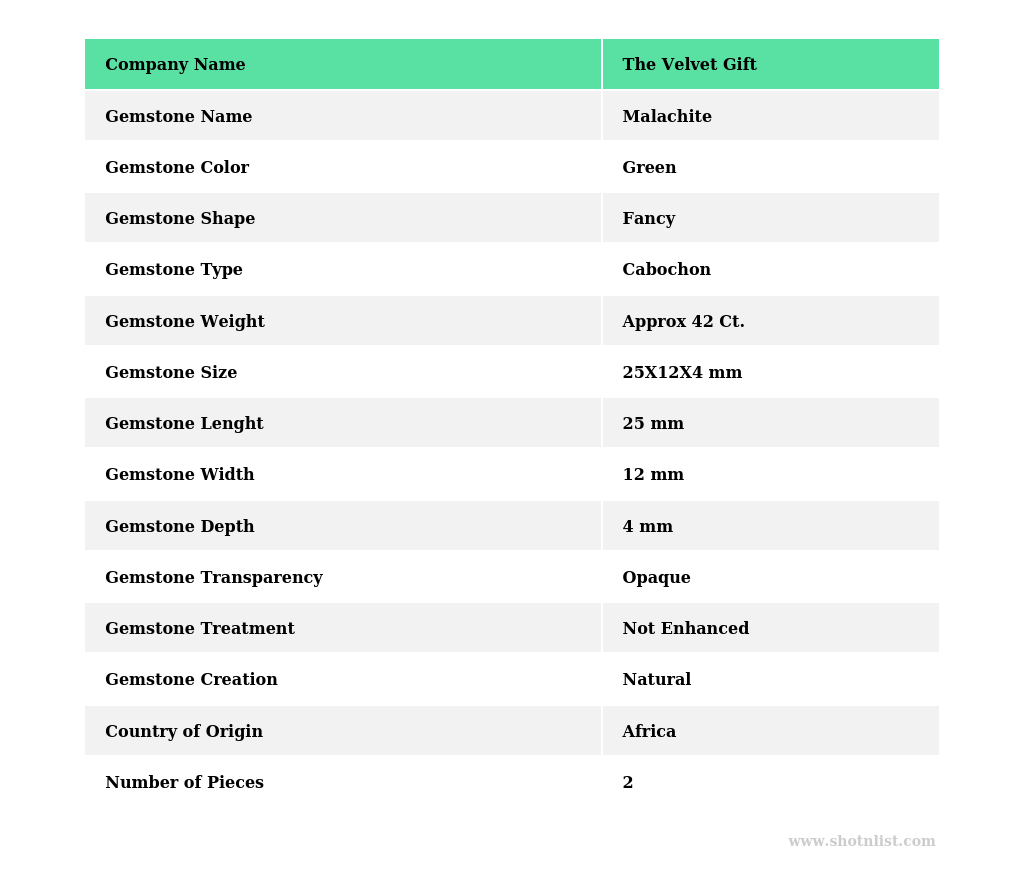Select the Green value
1024x882 pixels.
649,168
